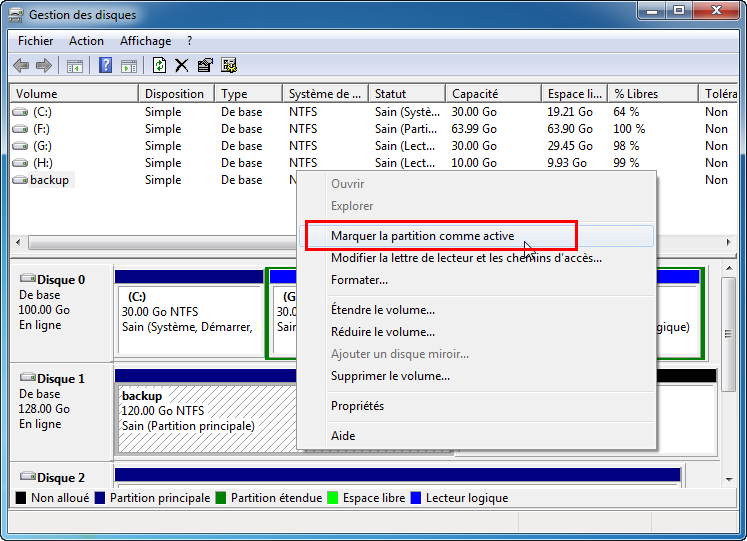Click the Delete X toolbar icon
This screenshot has height=541, width=747.
(x=182, y=65)
